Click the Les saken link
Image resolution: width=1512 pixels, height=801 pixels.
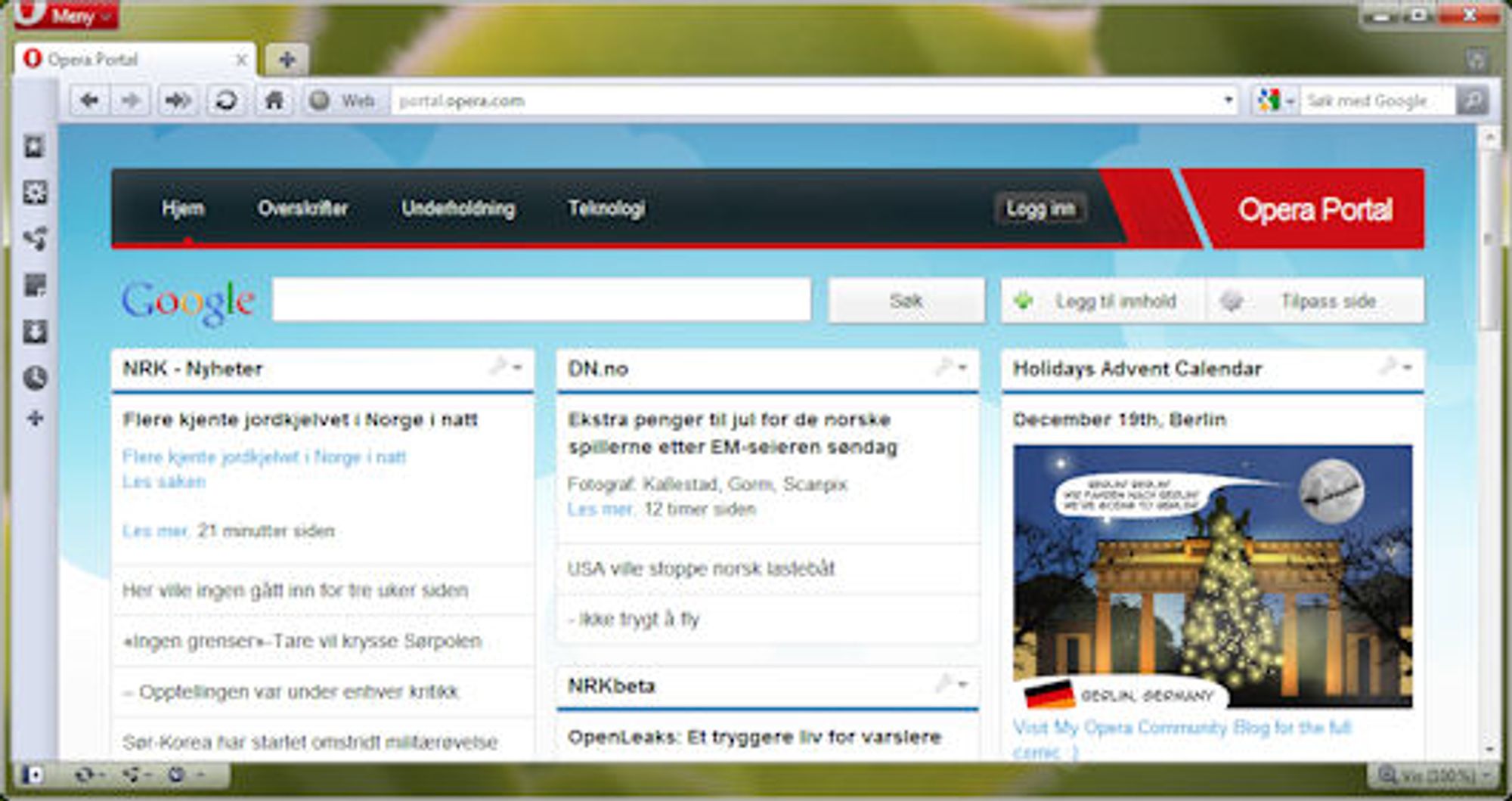point(163,482)
